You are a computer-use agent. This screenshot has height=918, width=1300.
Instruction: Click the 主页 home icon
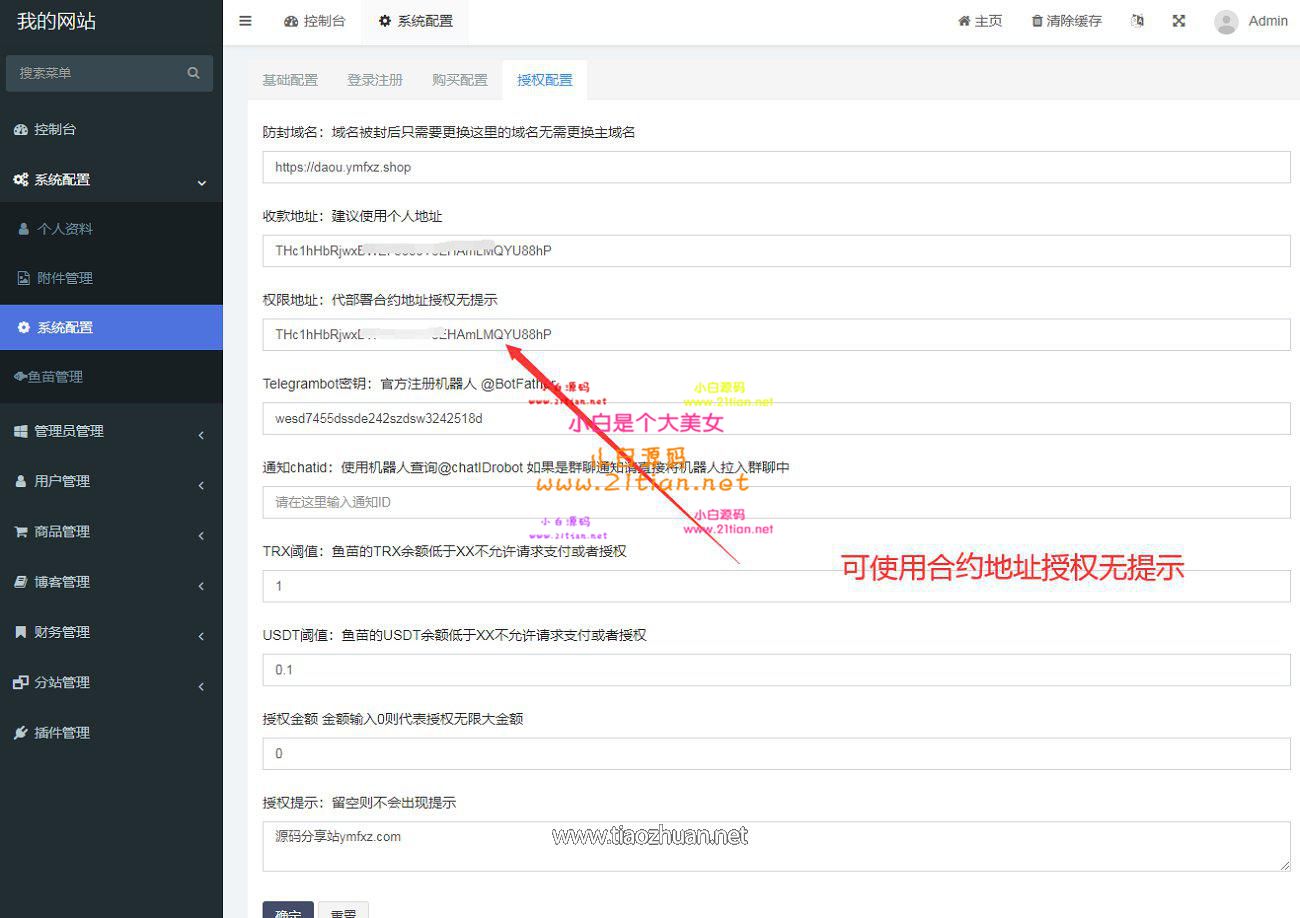pyautogui.click(x=964, y=21)
